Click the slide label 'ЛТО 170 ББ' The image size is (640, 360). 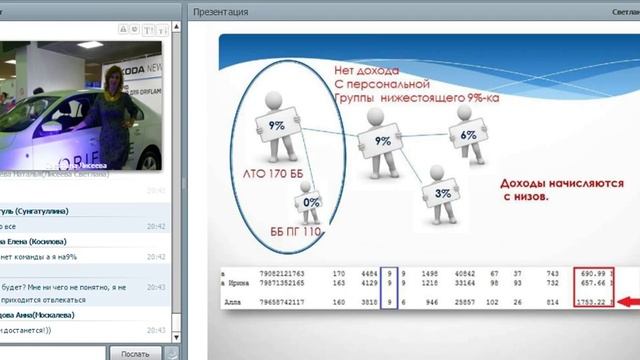coord(273,174)
